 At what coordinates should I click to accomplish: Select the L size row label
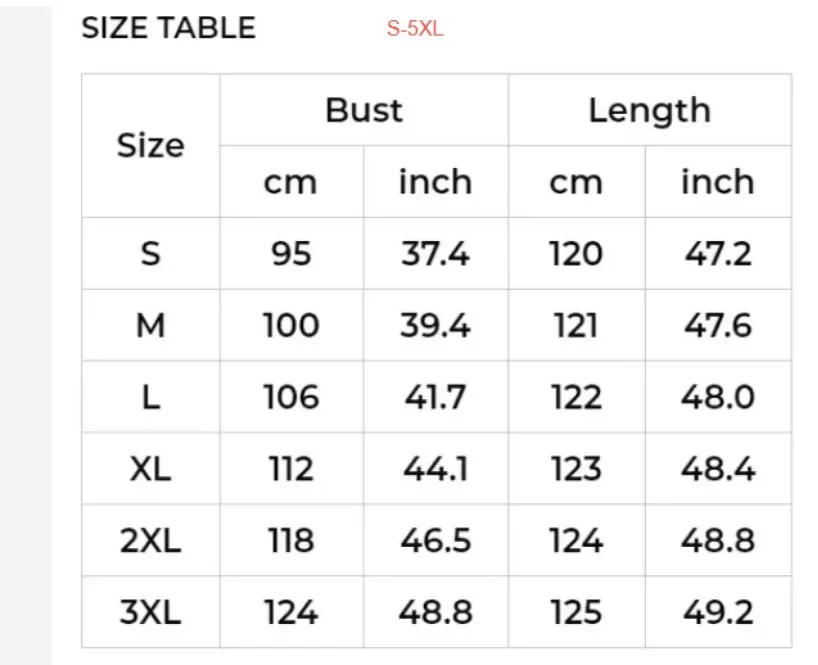coord(151,398)
